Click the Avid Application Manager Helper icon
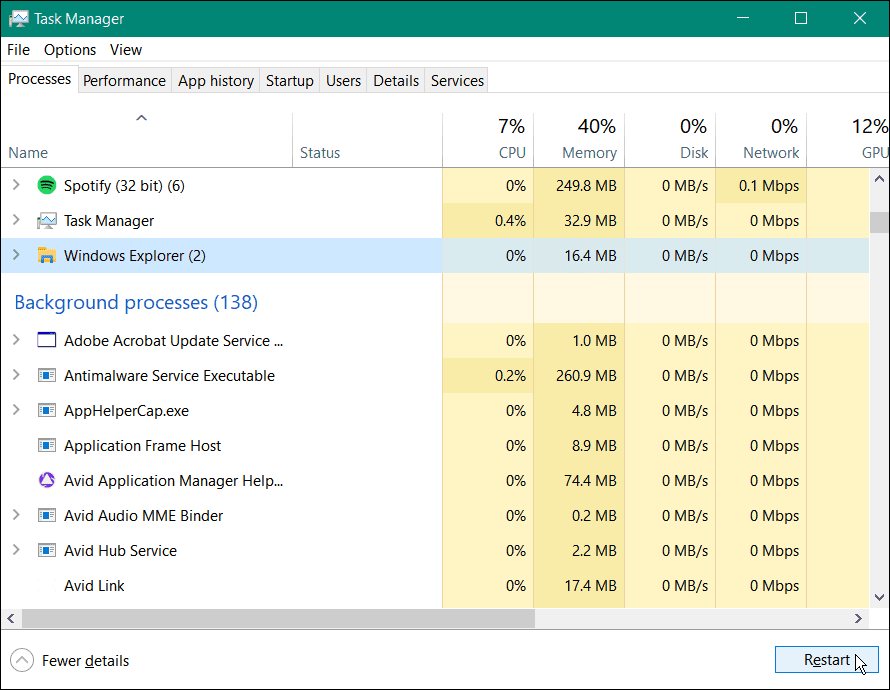Image resolution: width=890 pixels, height=690 pixels. pyautogui.click(x=46, y=480)
